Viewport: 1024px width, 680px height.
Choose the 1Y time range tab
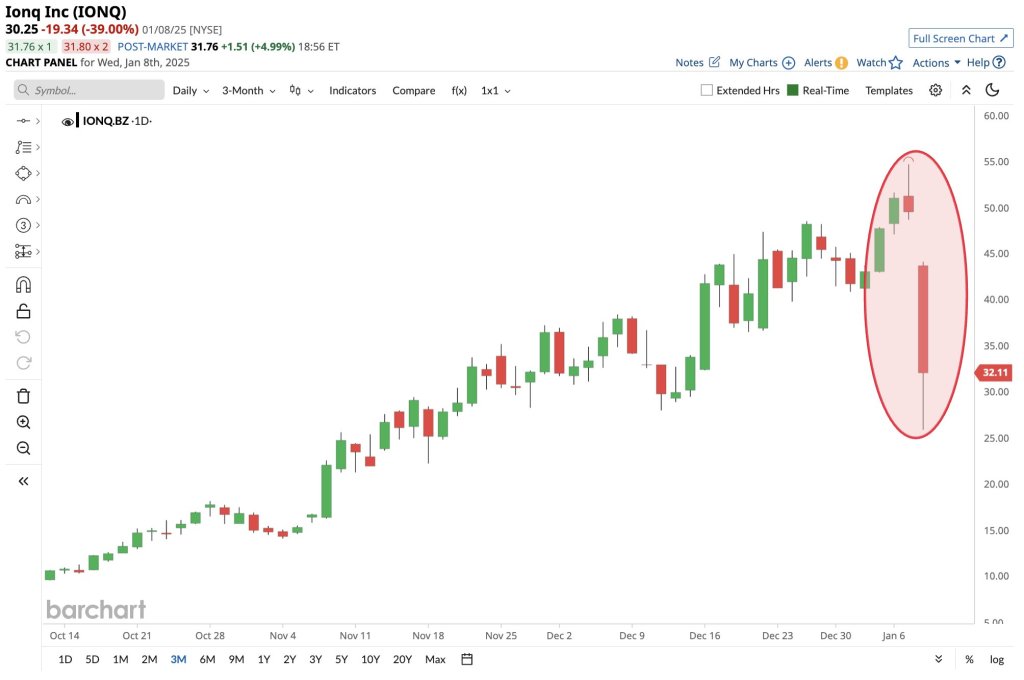pos(263,659)
